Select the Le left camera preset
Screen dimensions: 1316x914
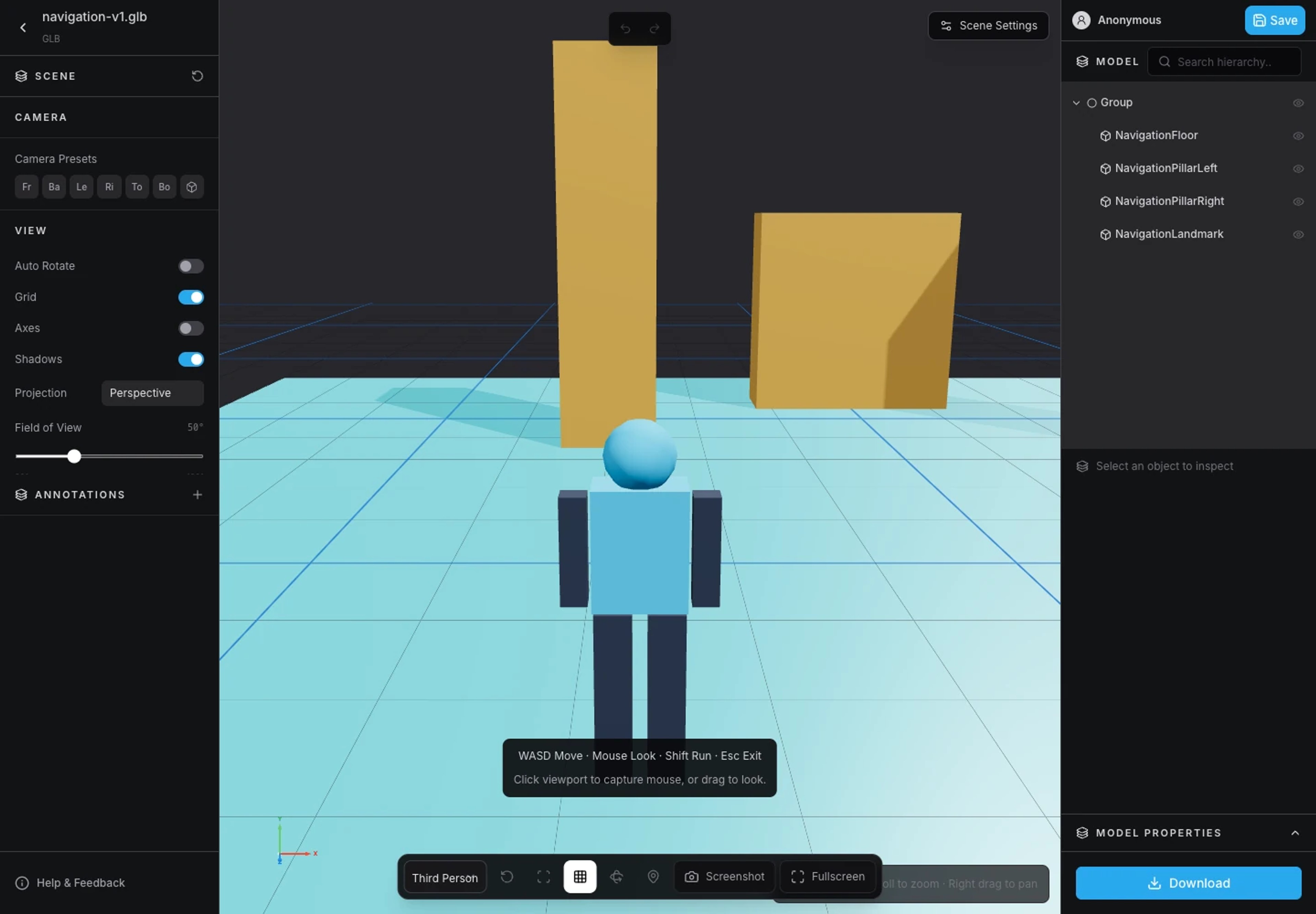pyautogui.click(x=81, y=187)
